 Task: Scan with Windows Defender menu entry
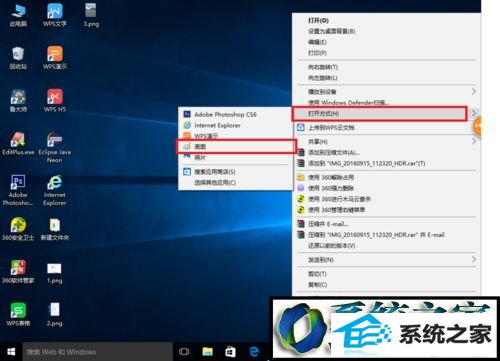(386, 102)
